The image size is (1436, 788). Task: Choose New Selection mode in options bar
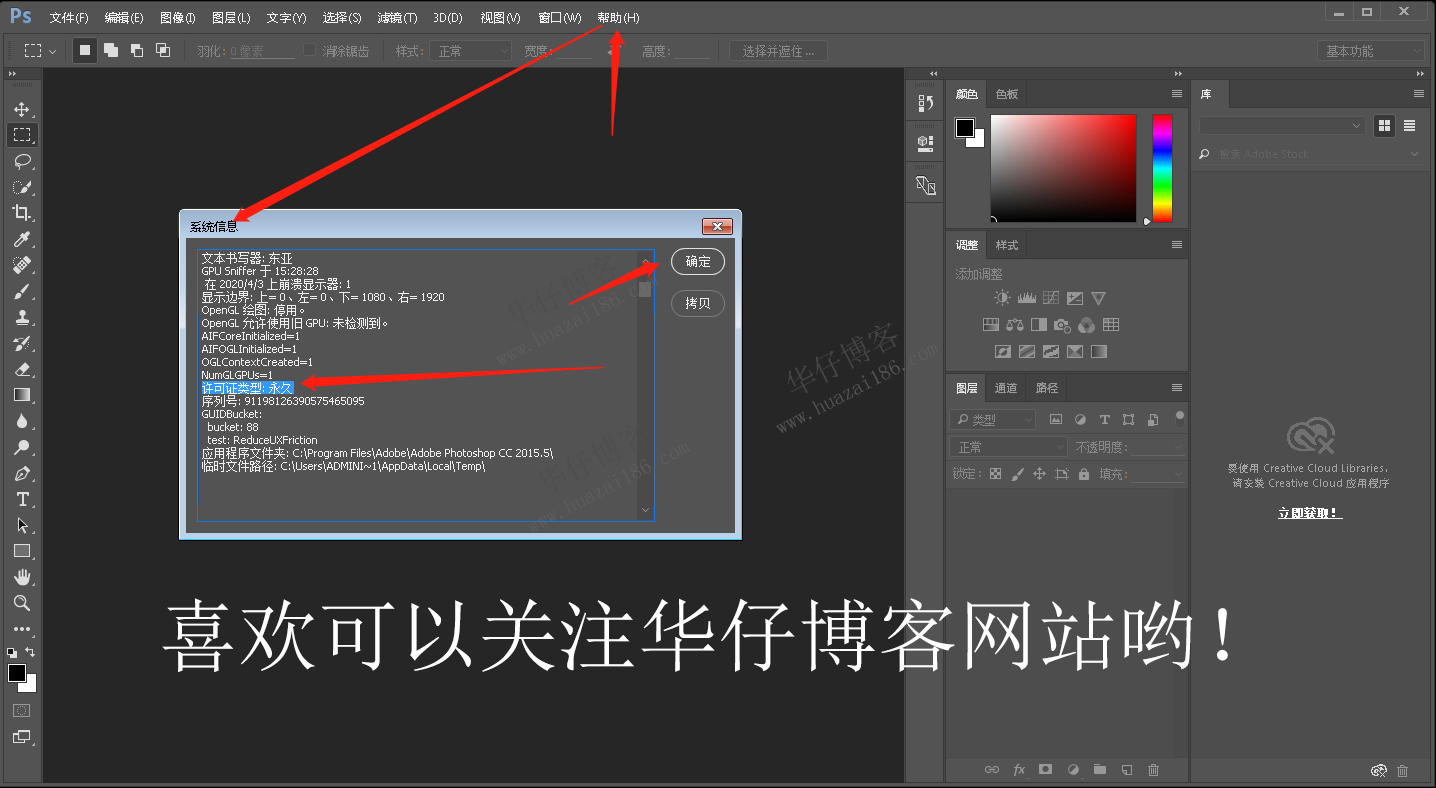(85, 50)
